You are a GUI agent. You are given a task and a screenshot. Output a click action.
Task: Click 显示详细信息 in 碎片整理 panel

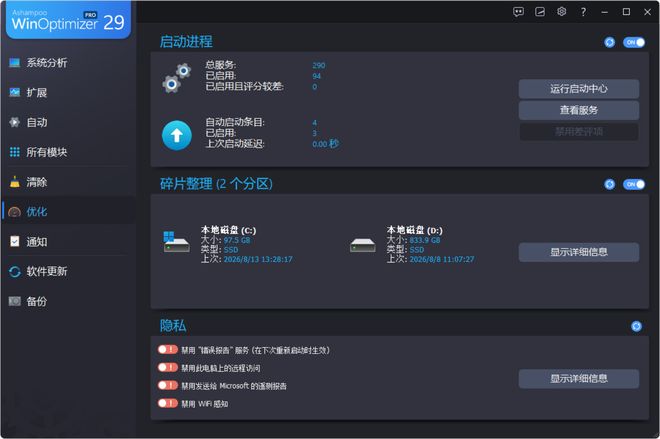[579, 252]
